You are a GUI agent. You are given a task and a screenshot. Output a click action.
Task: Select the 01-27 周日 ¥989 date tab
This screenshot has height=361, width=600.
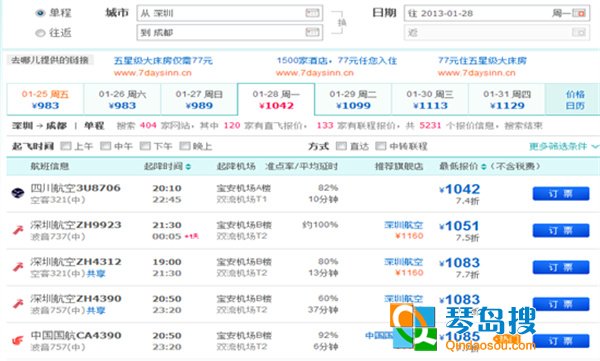tap(199, 100)
